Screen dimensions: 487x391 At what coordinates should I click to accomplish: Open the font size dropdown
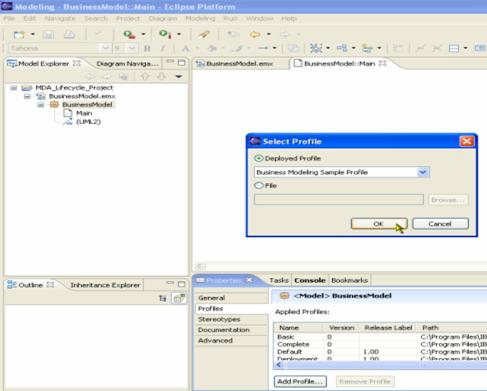click(132, 49)
